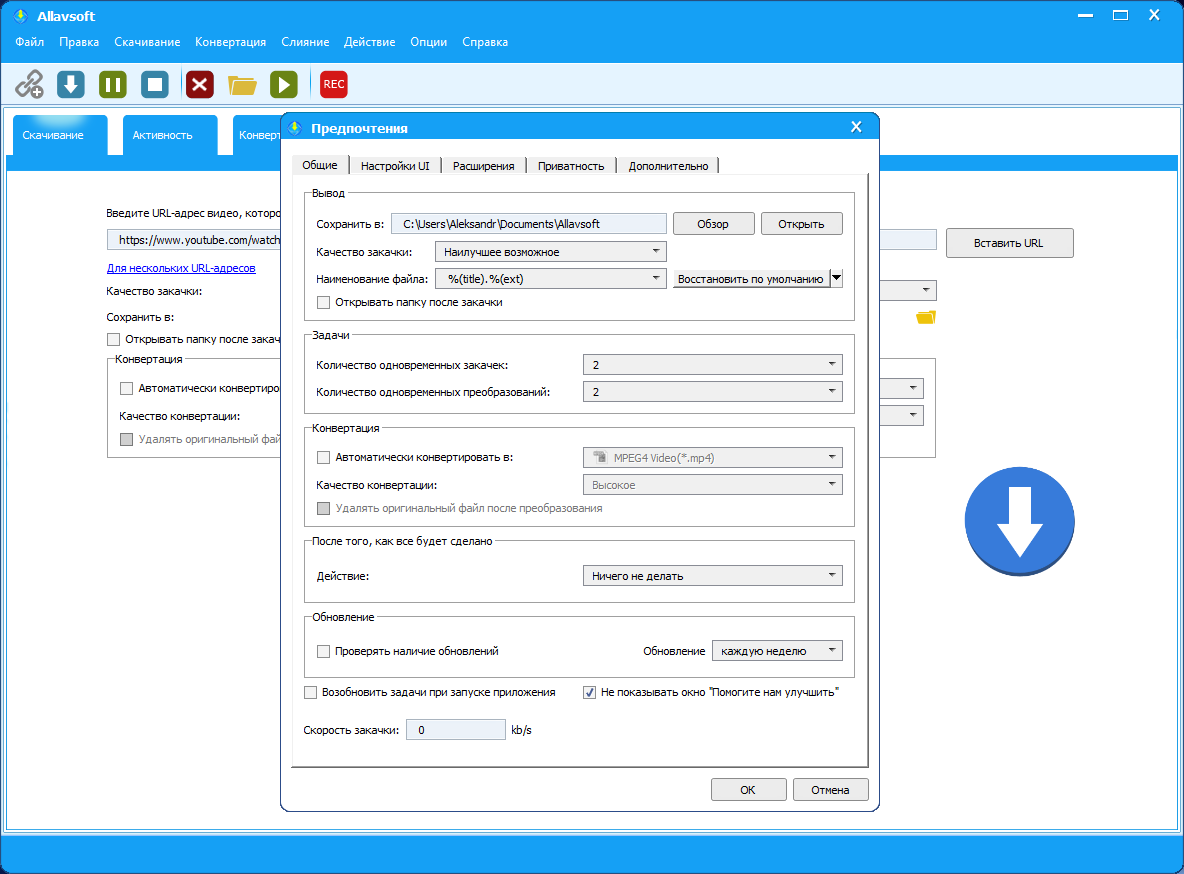Toggle "Проверять наличие обновлений" checkbox
Image resolution: width=1184 pixels, height=874 pixels.
323,651
